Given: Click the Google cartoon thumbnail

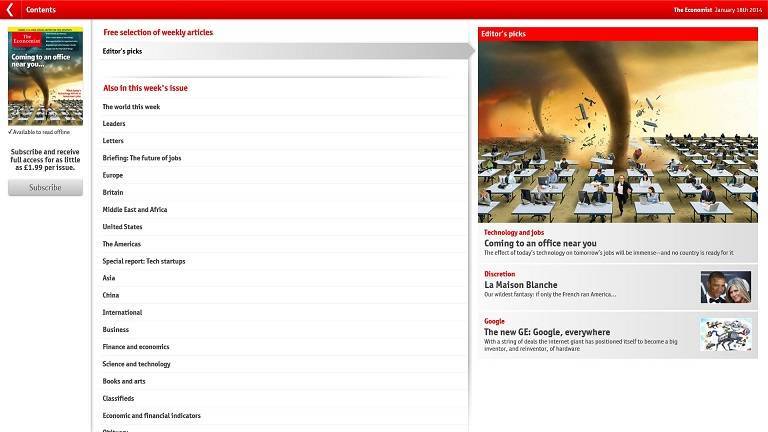Looking at the screenshot, I should click(x=725, y=335).
